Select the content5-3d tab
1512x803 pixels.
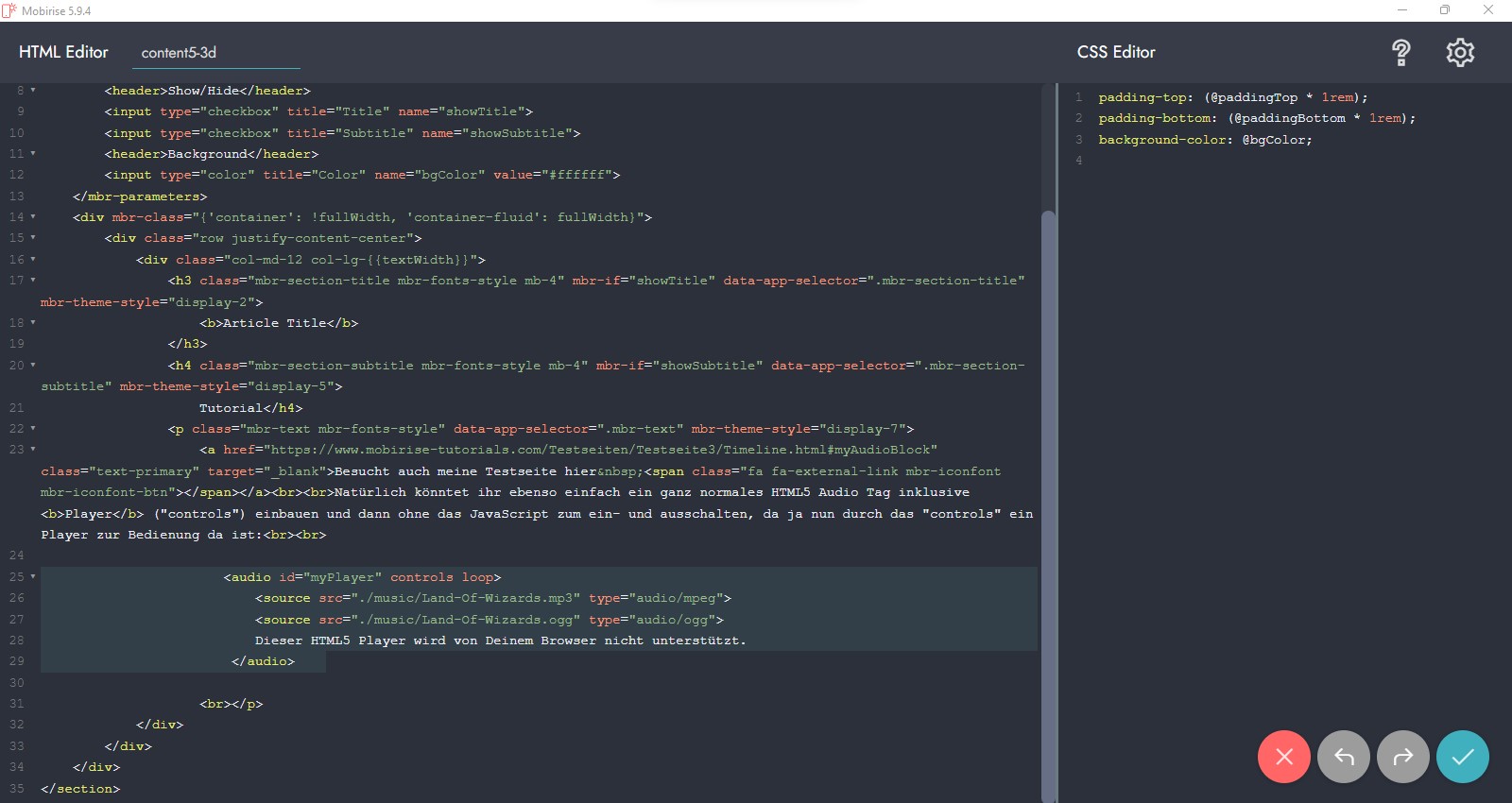[179, 53]
